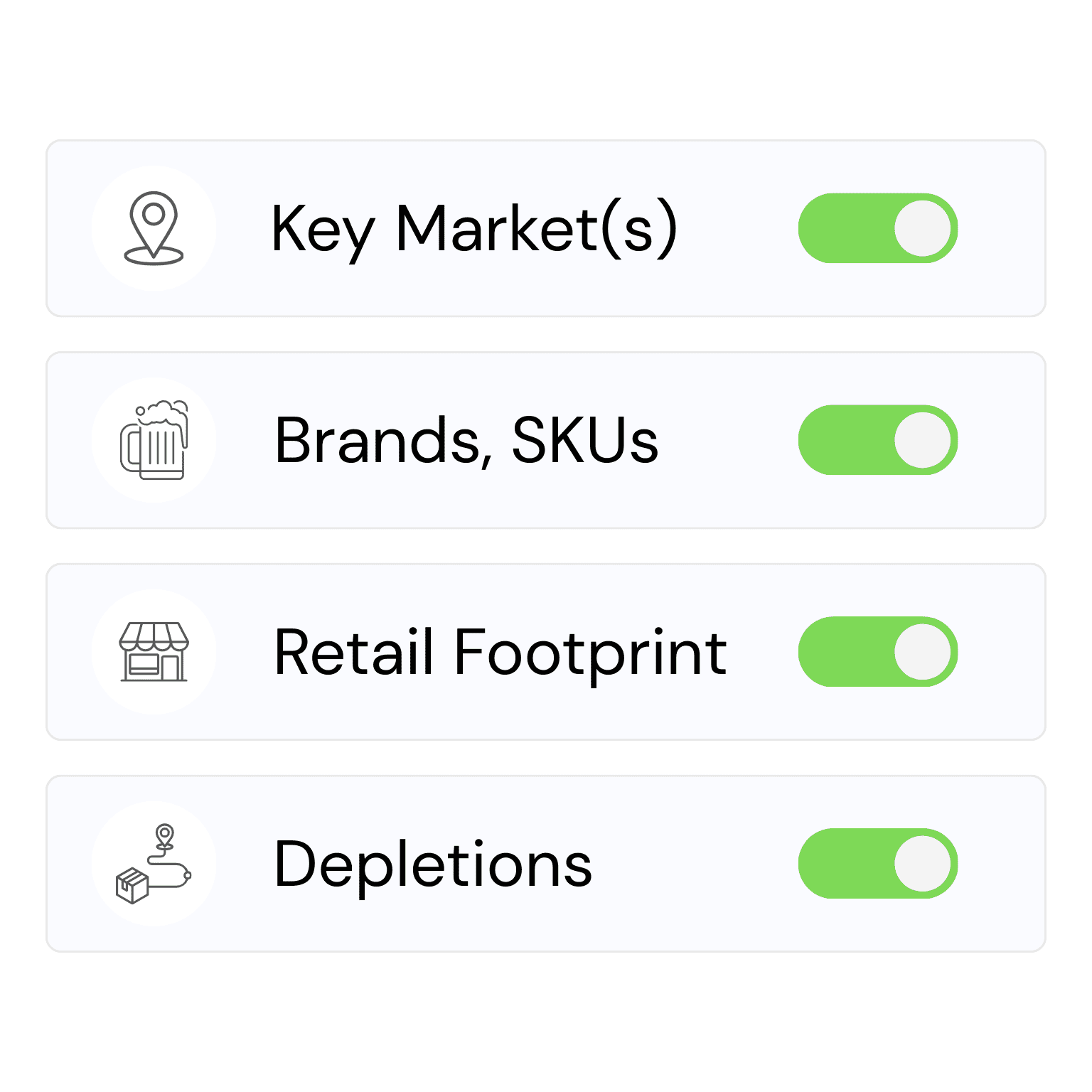Turn off the Key Market(s) toggle
The image size is (1092, 1092).
(877, 228)
